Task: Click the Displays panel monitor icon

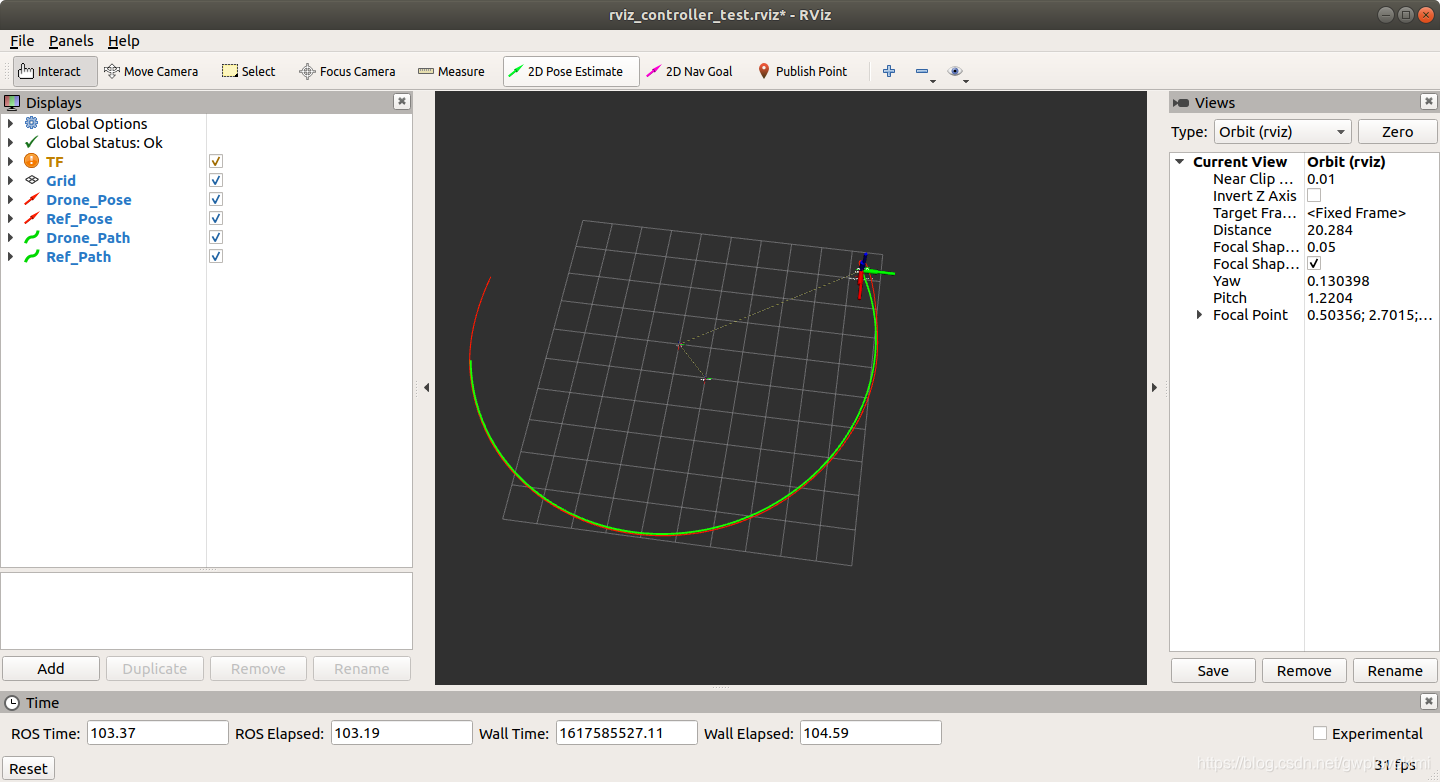Action: (x=12, y=102)
